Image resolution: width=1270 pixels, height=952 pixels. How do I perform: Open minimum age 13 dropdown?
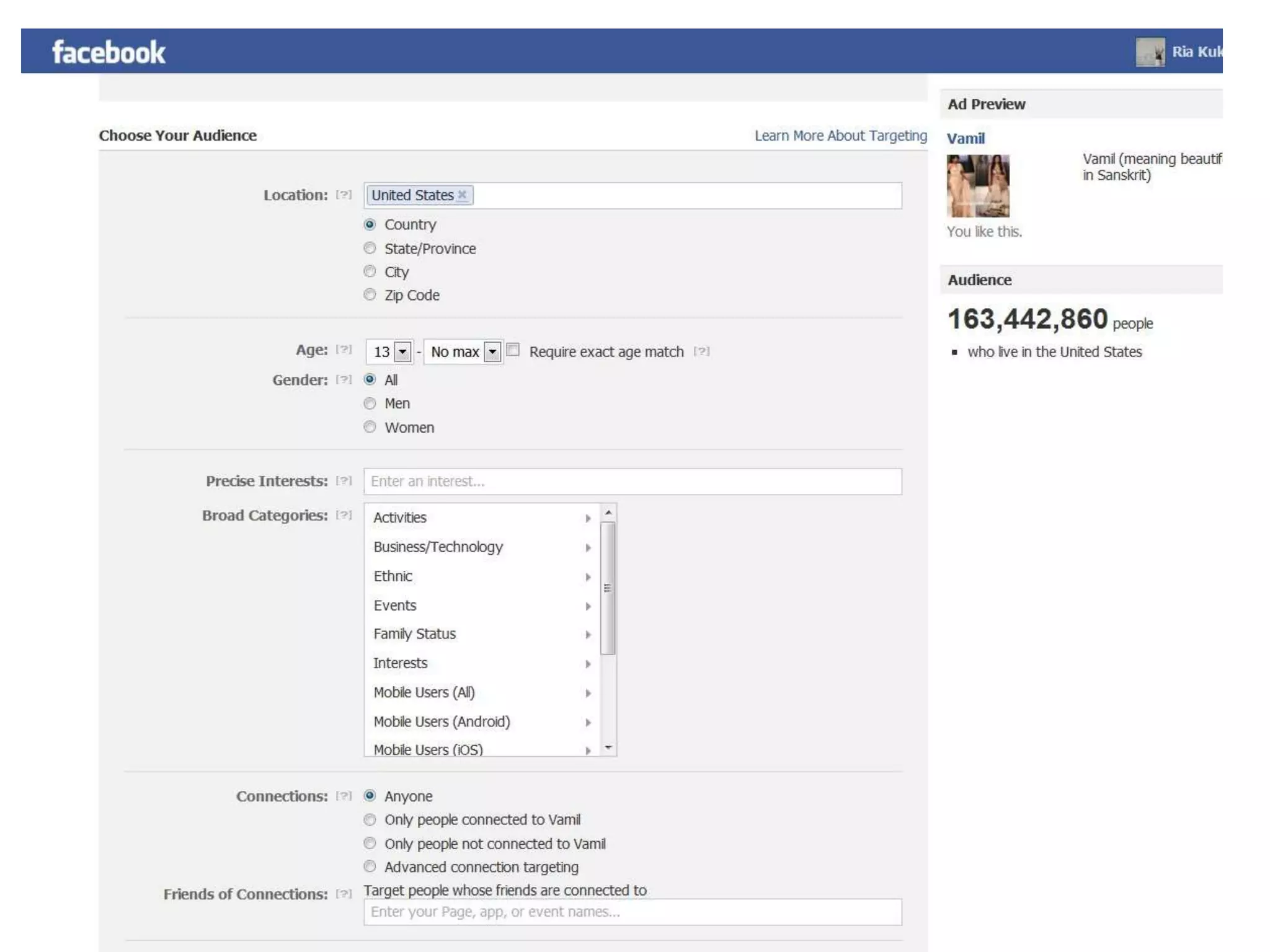403,352
